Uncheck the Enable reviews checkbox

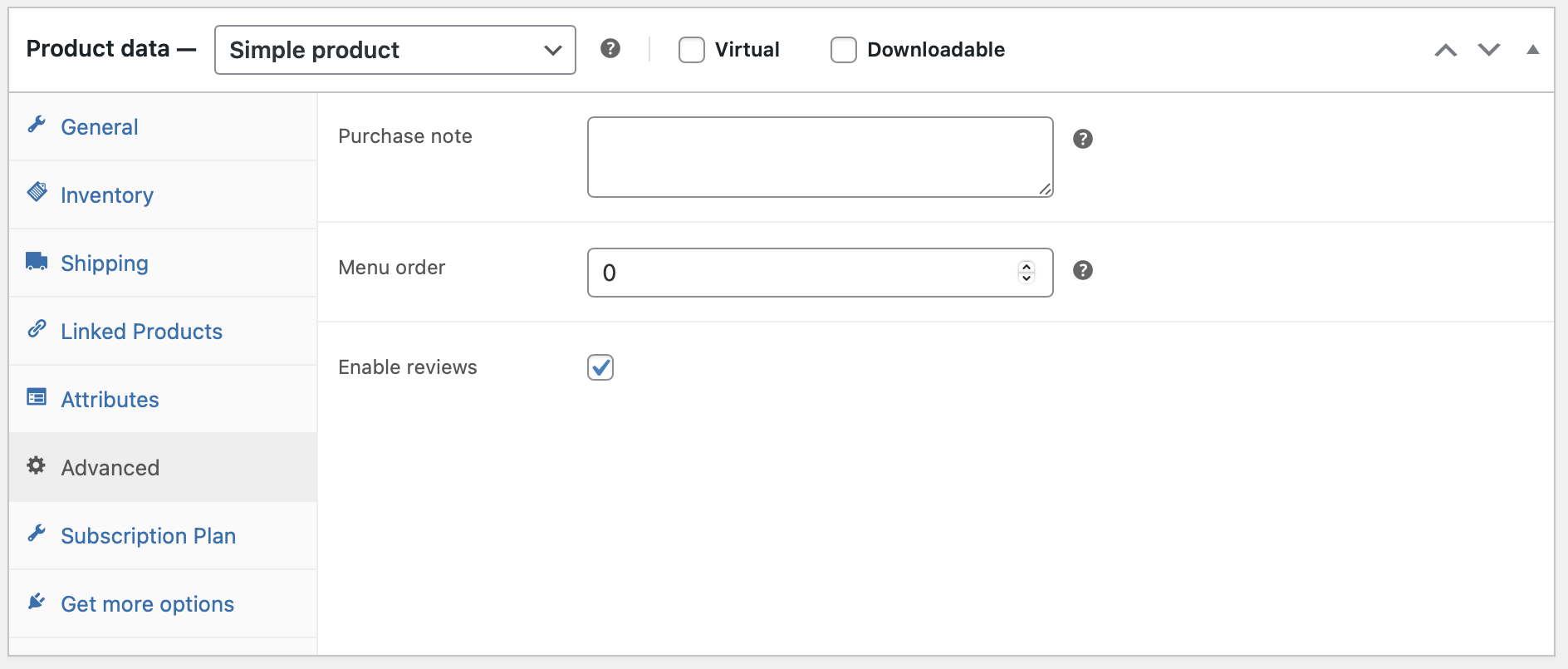coord(600,367)
